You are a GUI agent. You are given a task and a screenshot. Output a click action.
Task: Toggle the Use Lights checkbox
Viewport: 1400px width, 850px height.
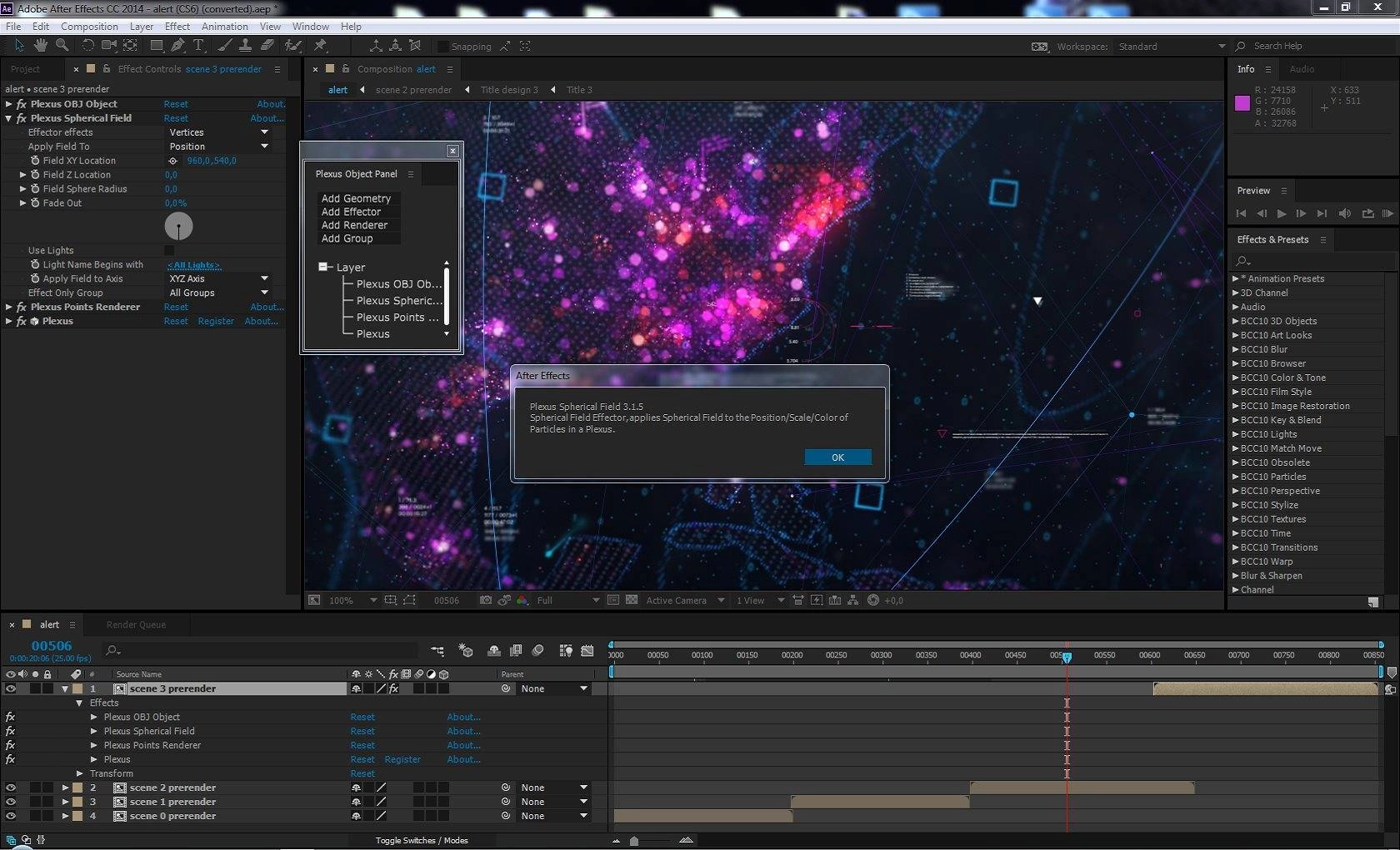(170, 250)
